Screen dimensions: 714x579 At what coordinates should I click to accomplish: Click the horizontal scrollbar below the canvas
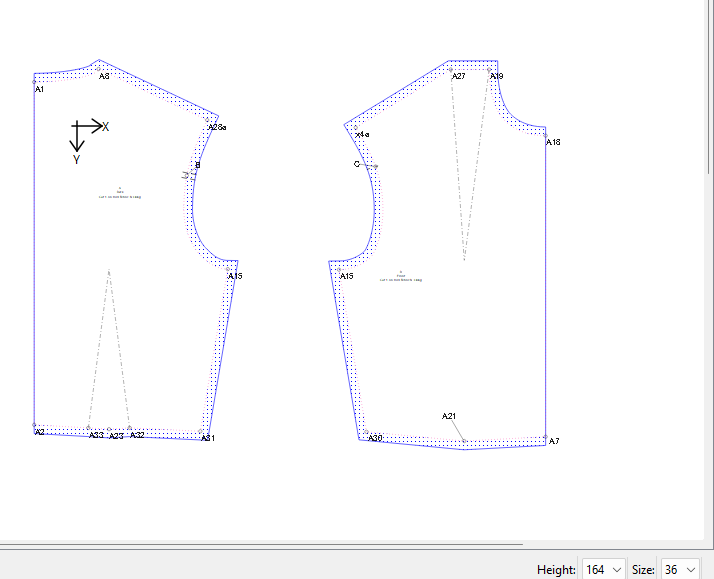(350, 545)
